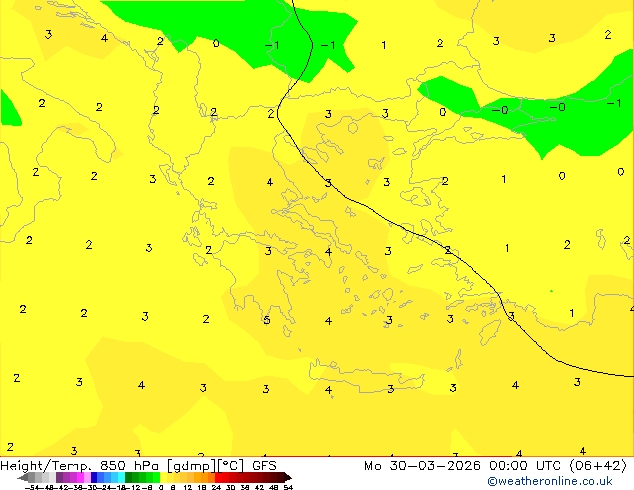Open the weatheronline.co.uk link
This screenshot has height=490, width=634.
coord(550,481)
